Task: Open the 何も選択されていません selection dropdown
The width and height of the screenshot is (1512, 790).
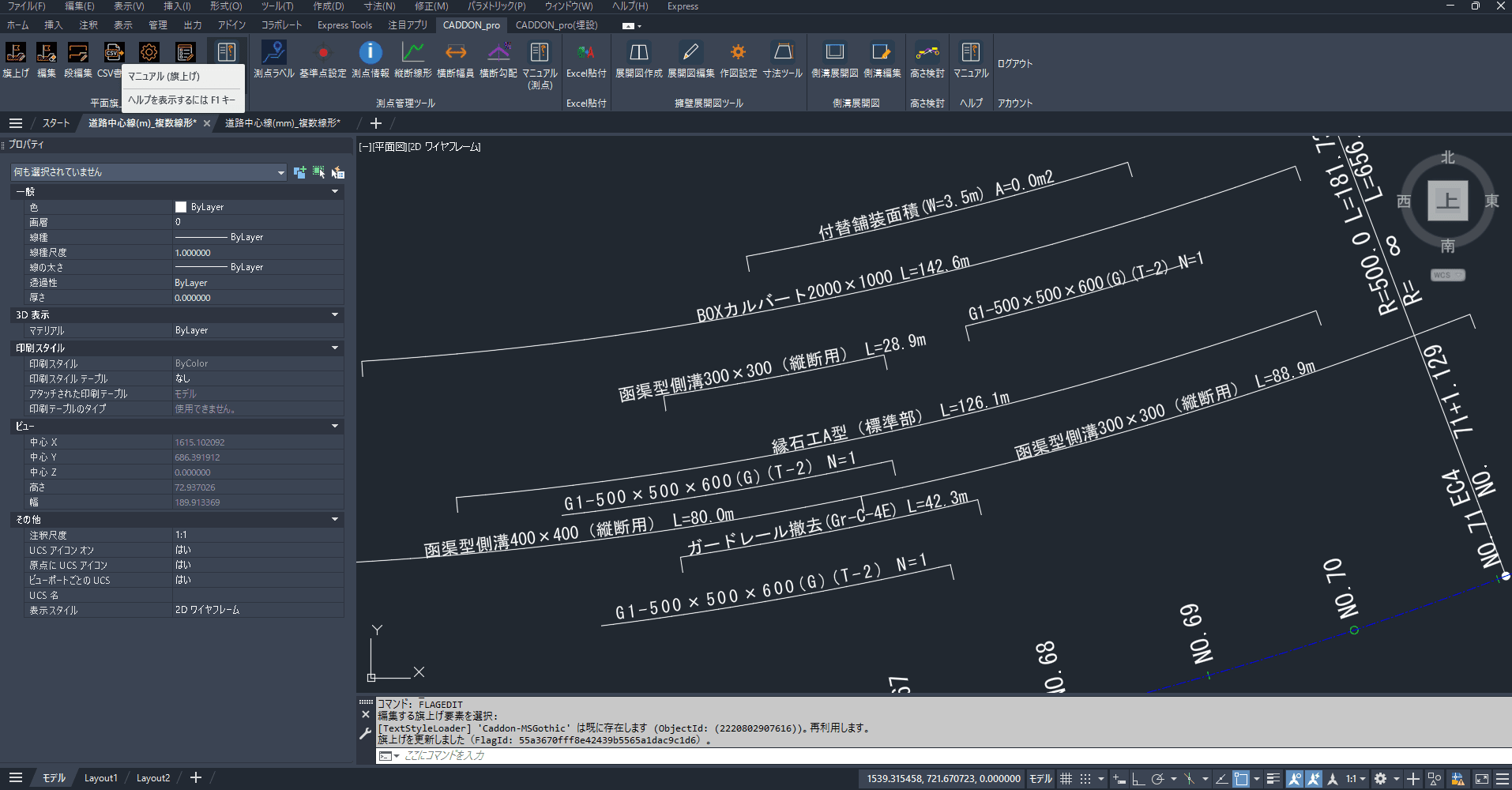Action: point(149,172)
